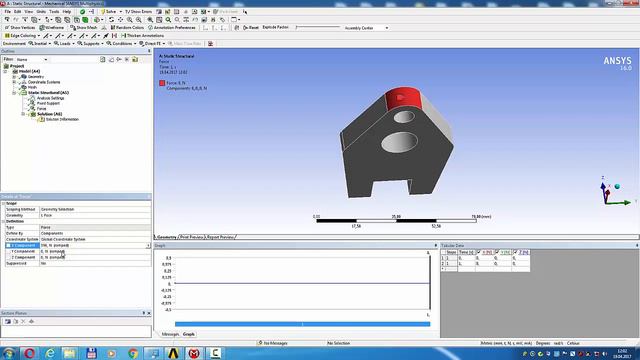Open the Supports dropdown
640x360 pixels.
click(90, 44)
